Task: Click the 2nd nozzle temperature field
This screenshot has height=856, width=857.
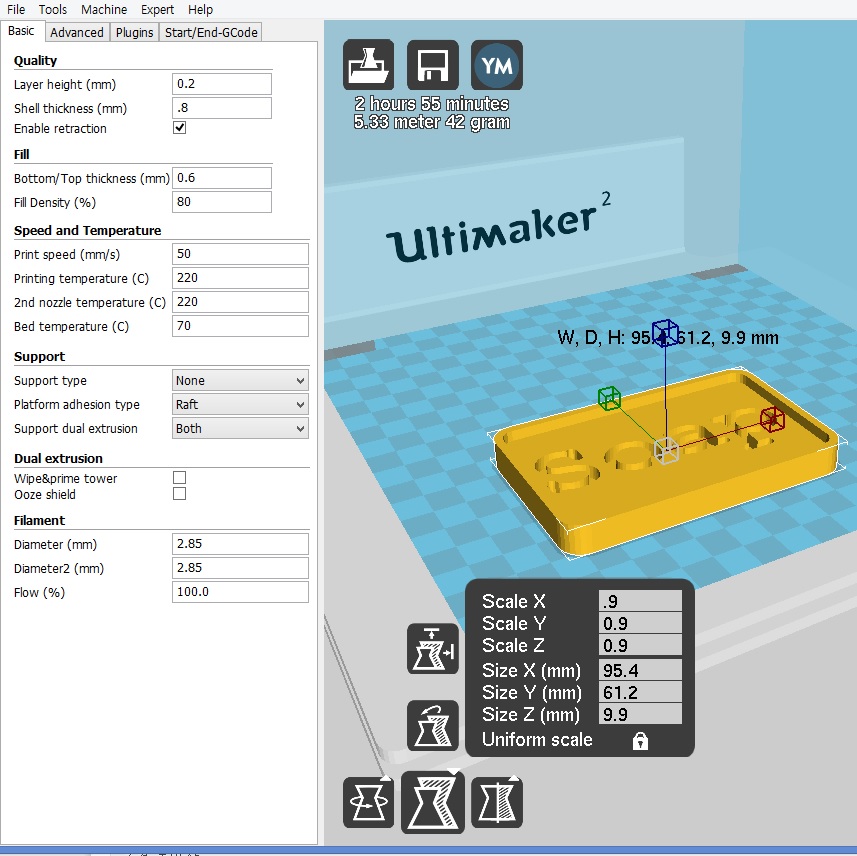Action: pos(240,302)
